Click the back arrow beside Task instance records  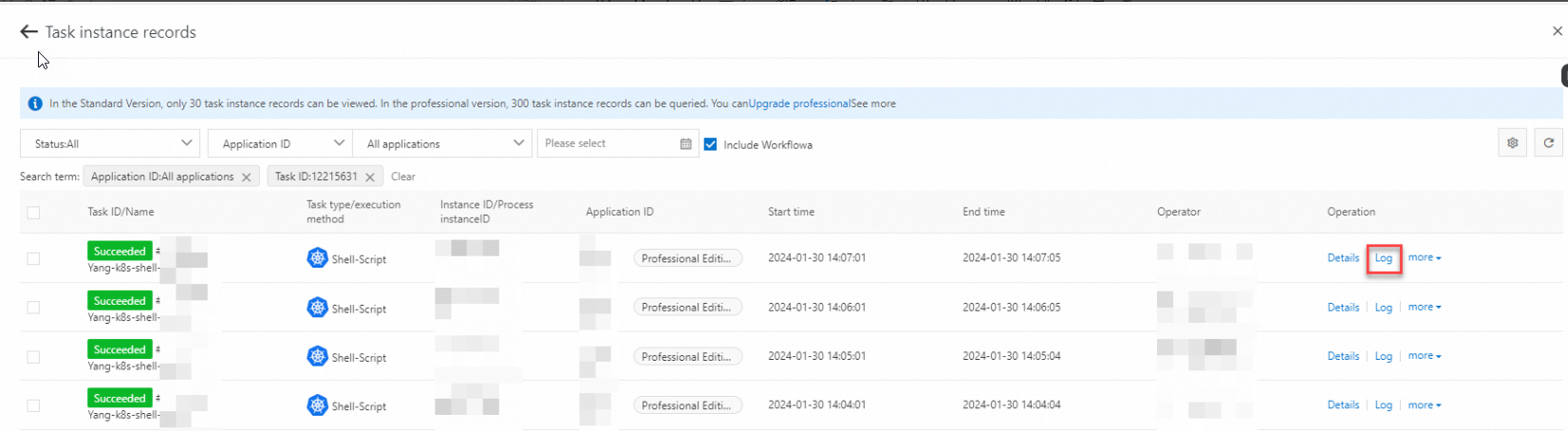[28, 32]
